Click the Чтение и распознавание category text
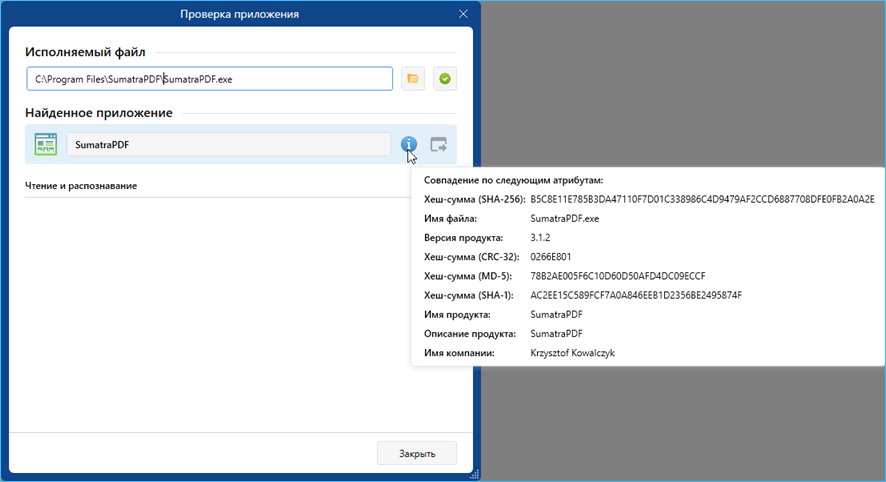The image size is (886, 482). [x=81, y=185]
